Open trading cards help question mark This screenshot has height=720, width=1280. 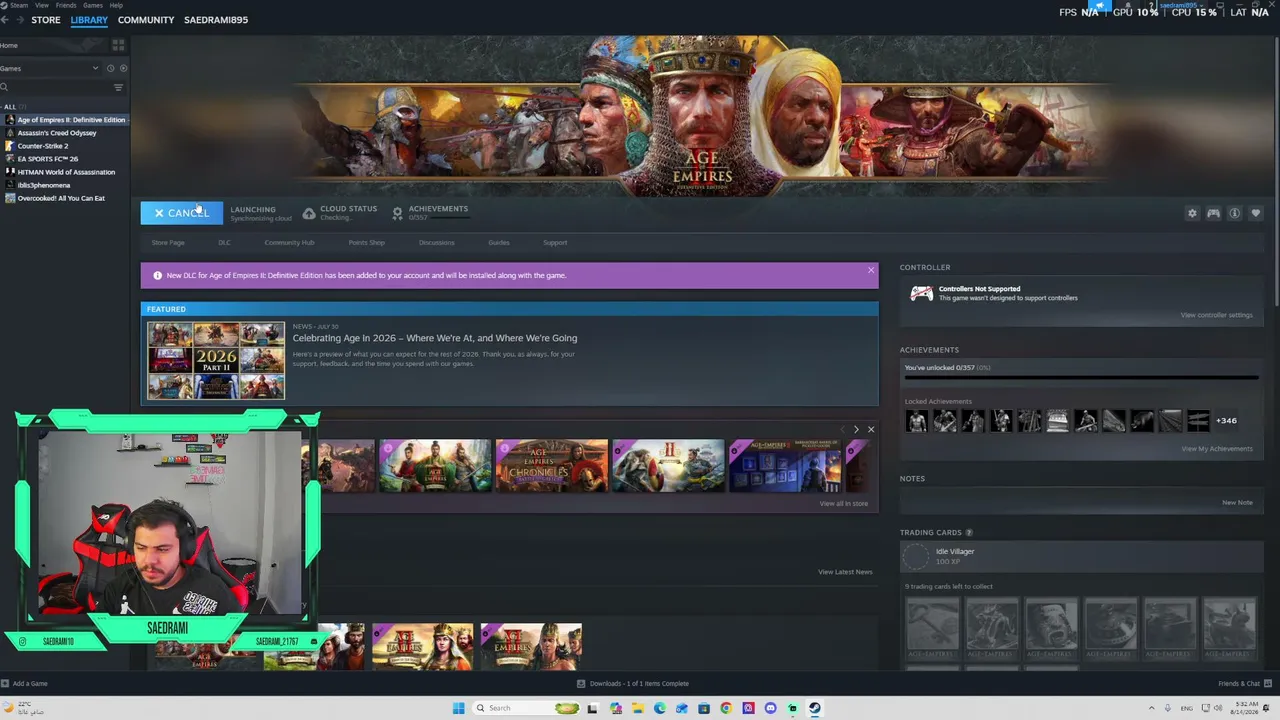coord(969,532)
